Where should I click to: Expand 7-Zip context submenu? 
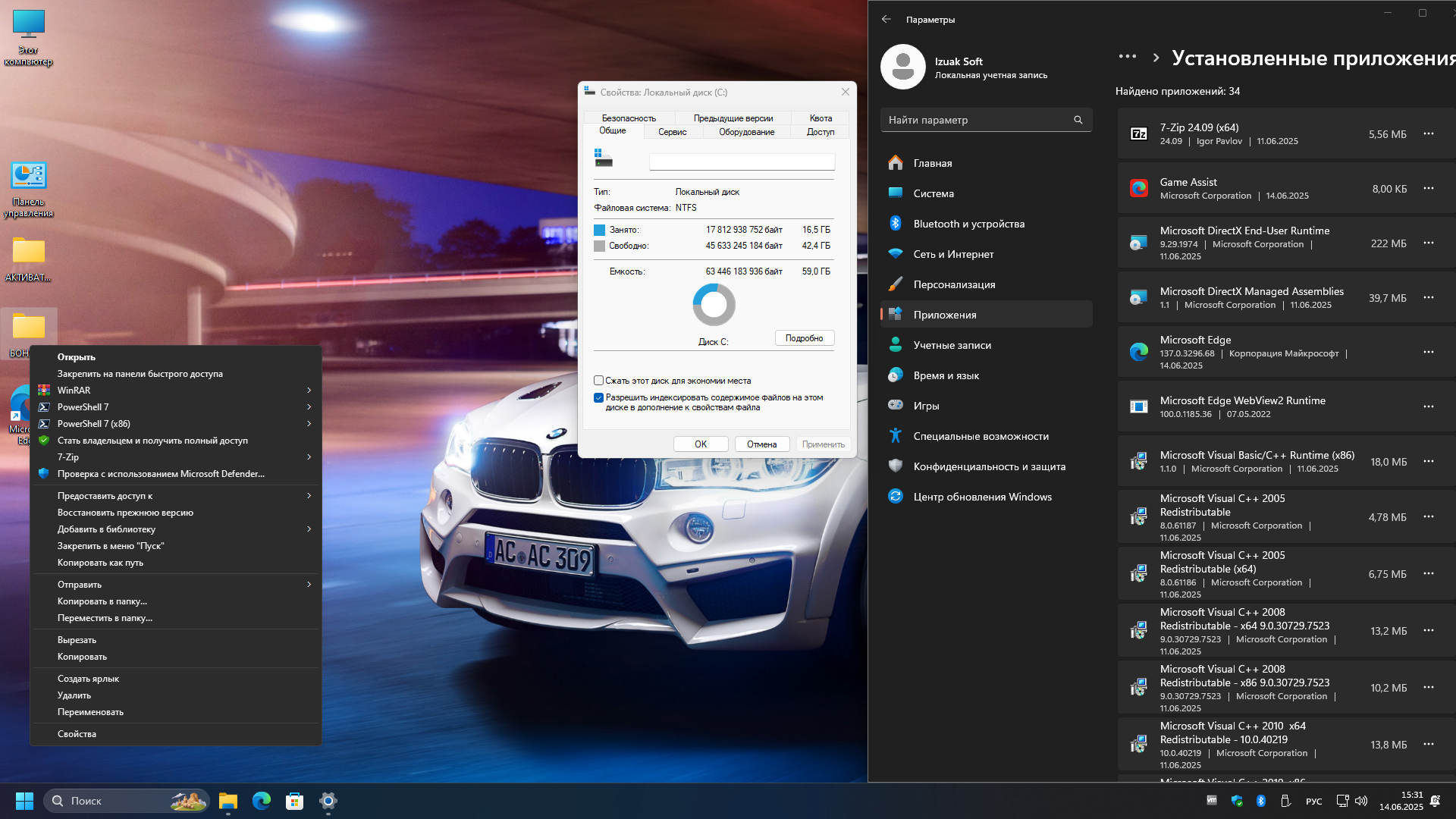[x=309, y=457]
